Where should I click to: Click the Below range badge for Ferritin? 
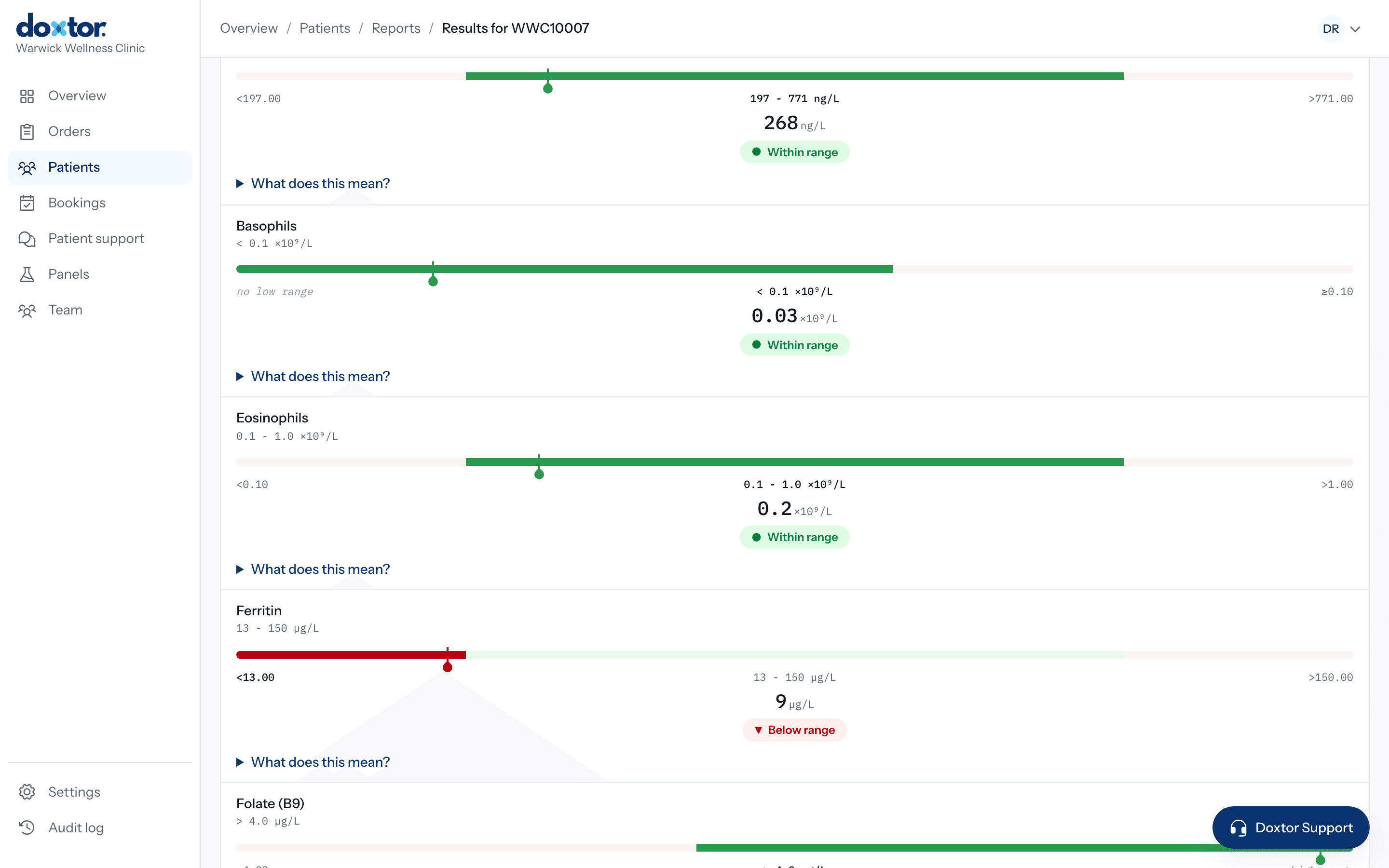tap(794, 730)
